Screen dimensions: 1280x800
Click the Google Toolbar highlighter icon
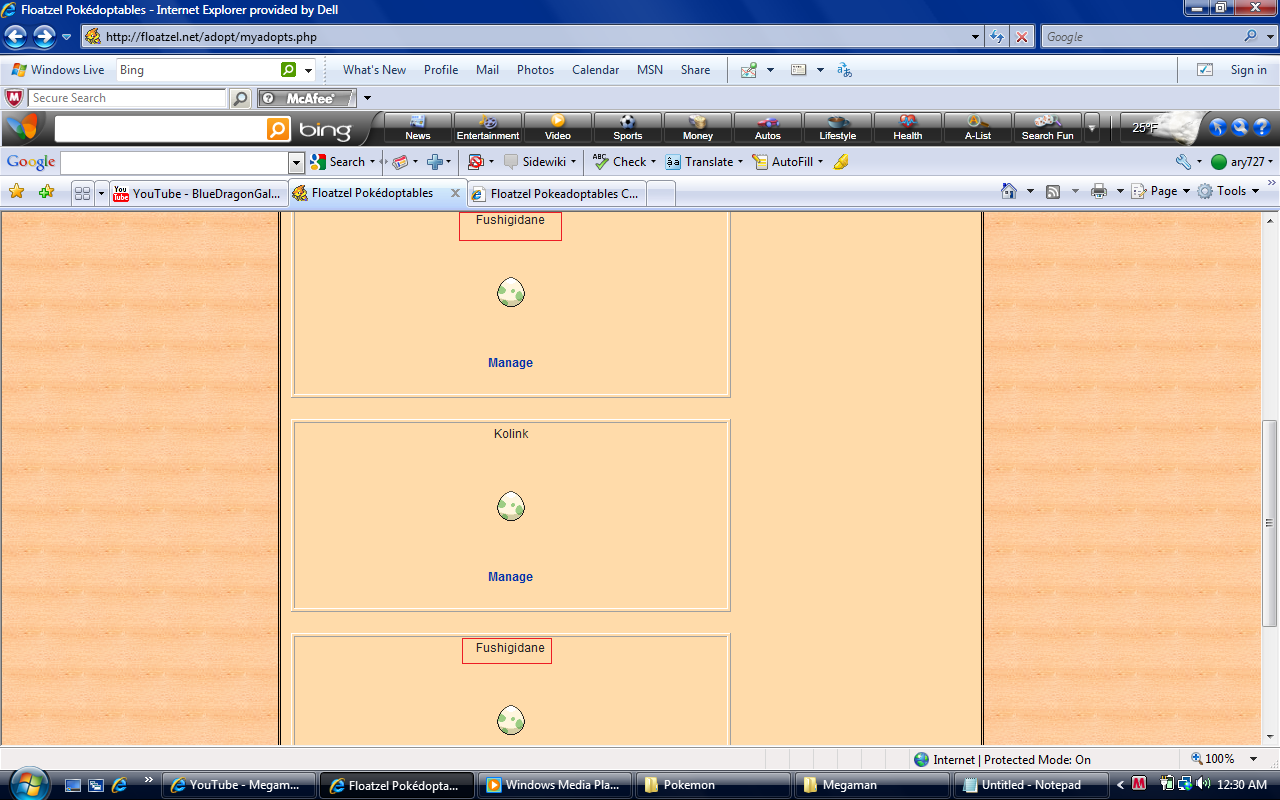point(841,162)
